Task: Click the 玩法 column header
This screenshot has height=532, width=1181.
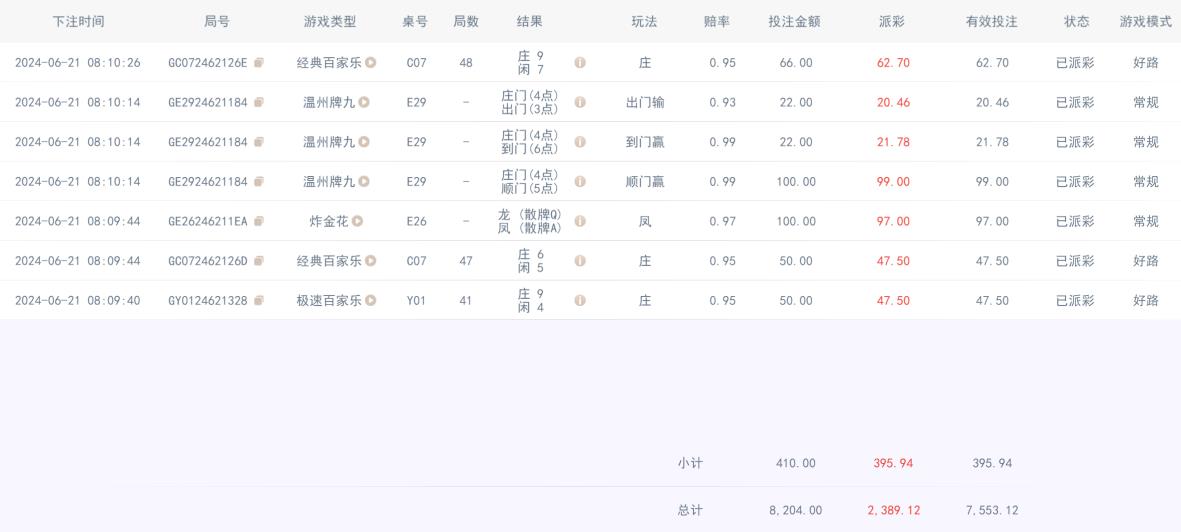Action: (x=645, y=22)
